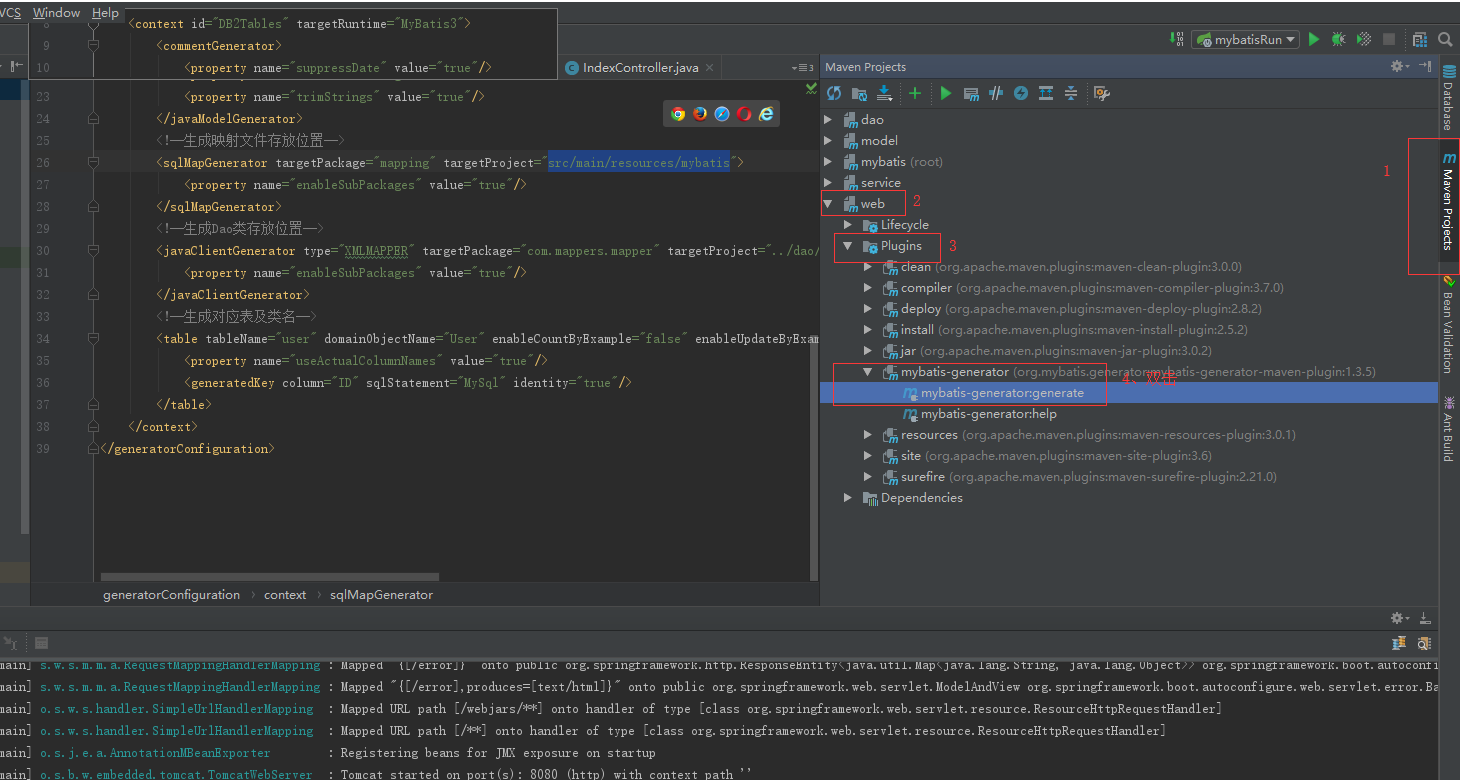Open Execute Maven Goal dialog
The image size is (1460, 780).
[x=971, y=93]
